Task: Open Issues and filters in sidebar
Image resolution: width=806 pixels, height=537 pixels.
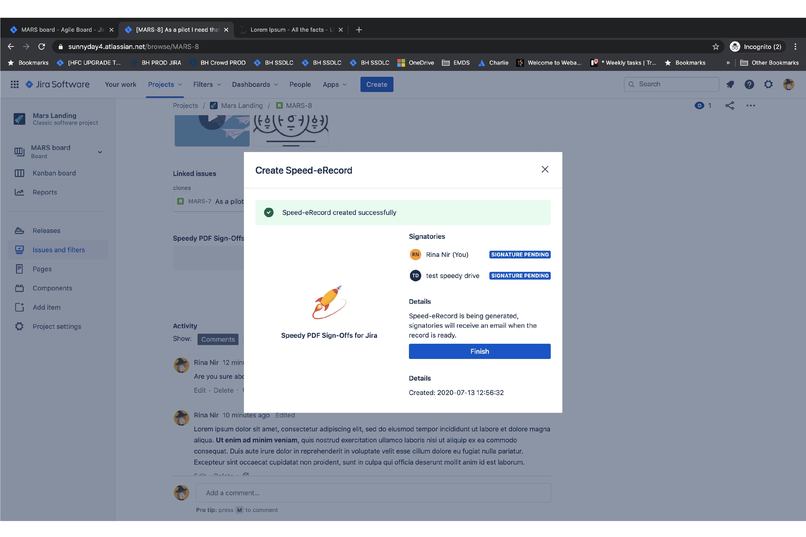Action: click(59, 250)
